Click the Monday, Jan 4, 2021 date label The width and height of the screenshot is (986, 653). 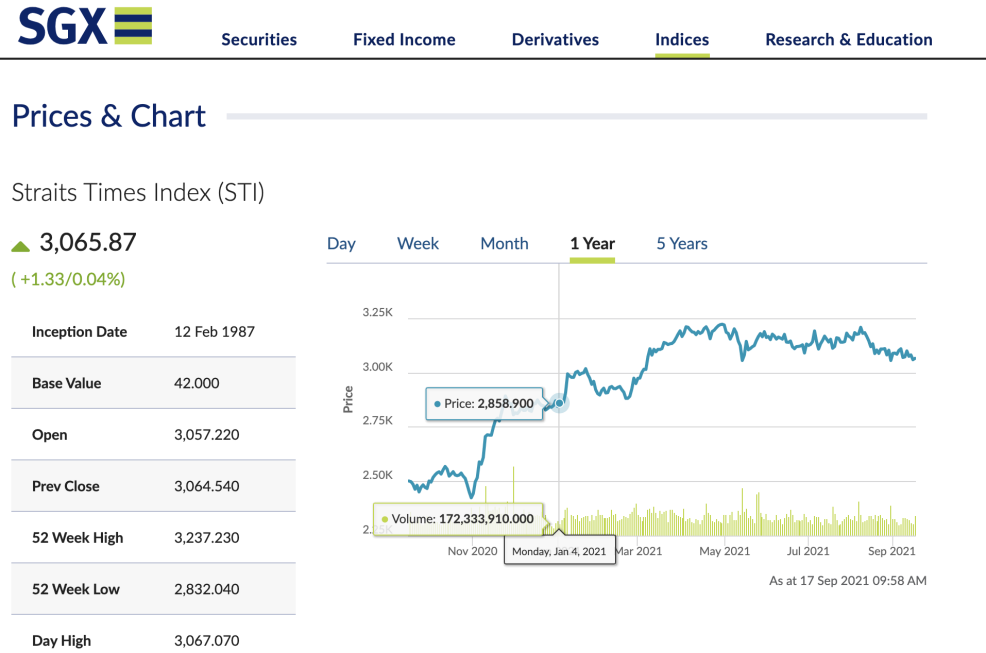(559, 551)
